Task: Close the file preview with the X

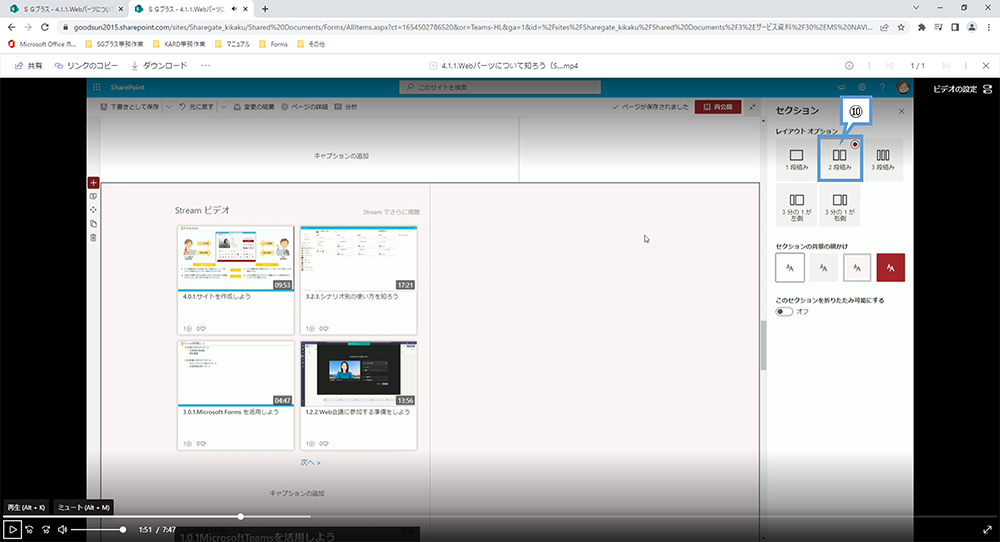Action: (986, 66)
